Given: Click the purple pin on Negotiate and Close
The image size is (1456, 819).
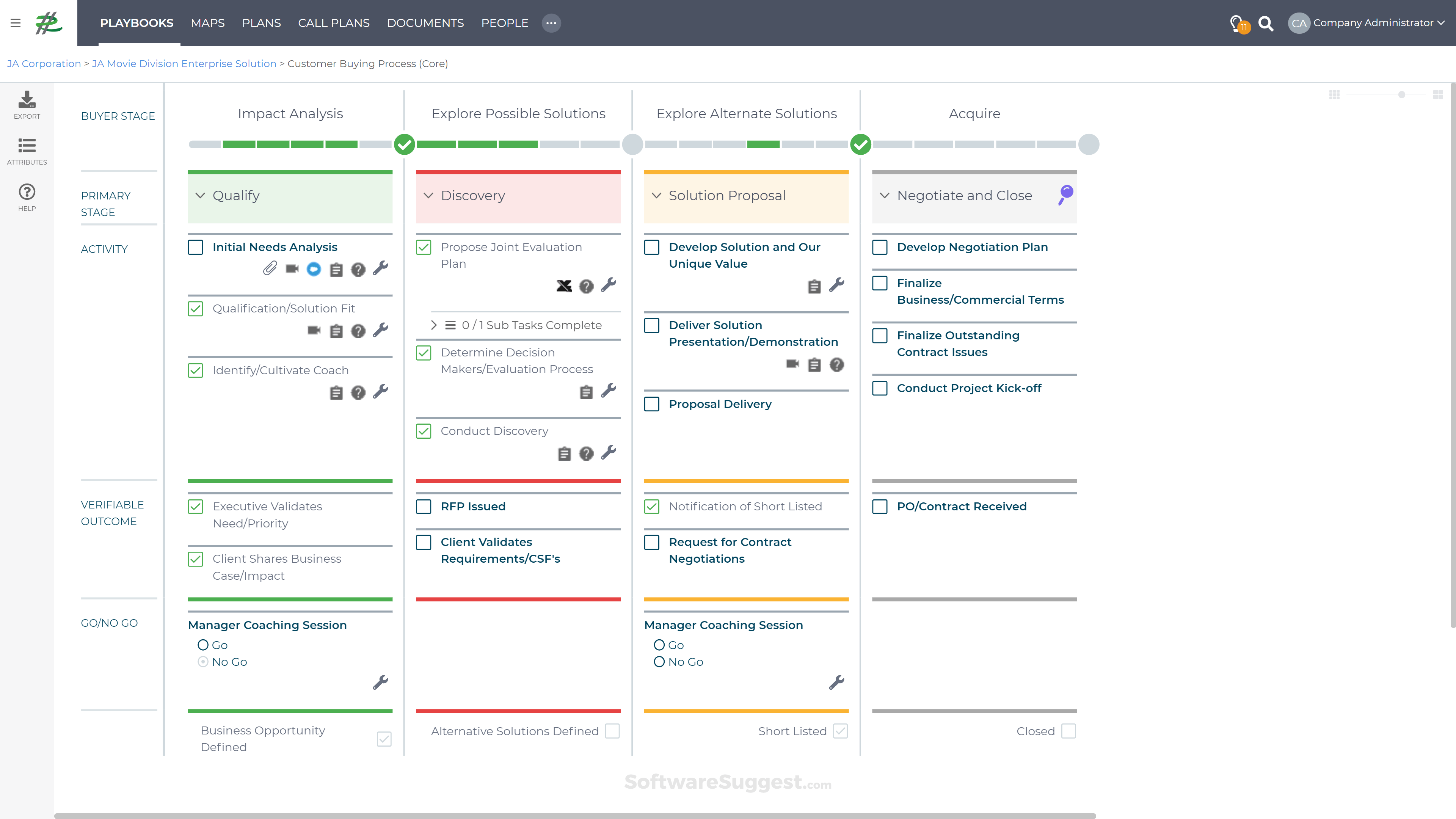Looking at the screenshot, I should click(x=1065, y=195).
